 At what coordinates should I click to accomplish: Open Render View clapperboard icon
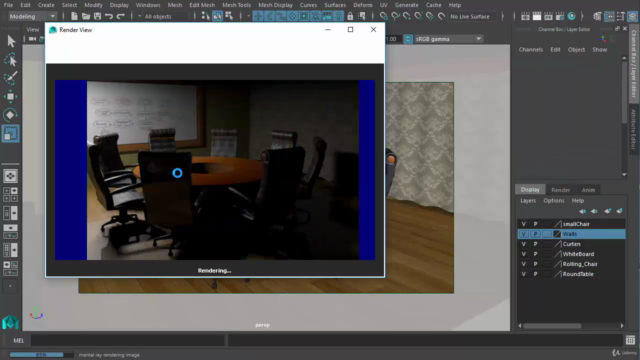[525, 16]
